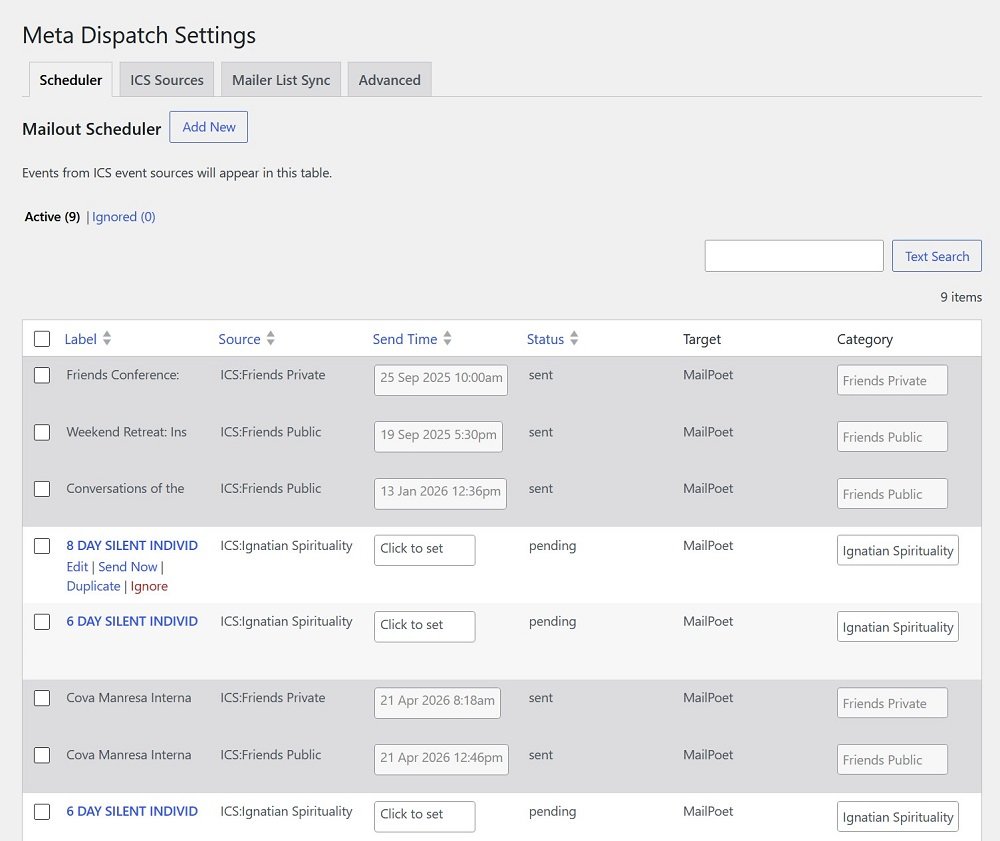Click send time field 21 Apr 2026 12:46pm

point(441,759)
